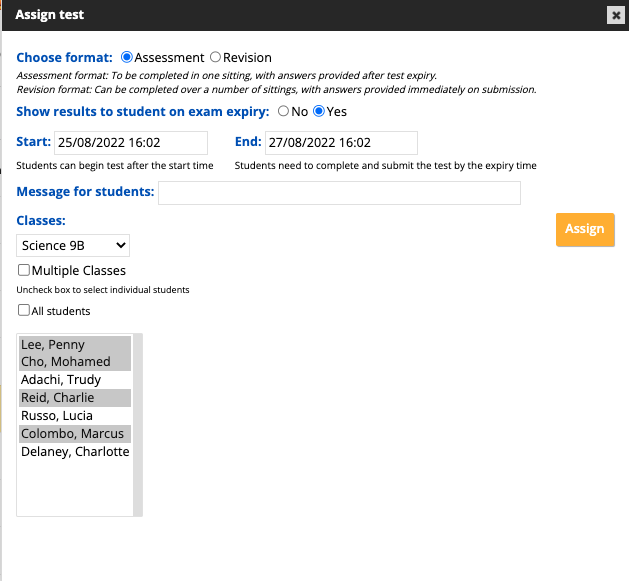Select student Delaney, Charlotte
Image resolution: width=629 pixels, height=581 pixels.
[75, 452]
